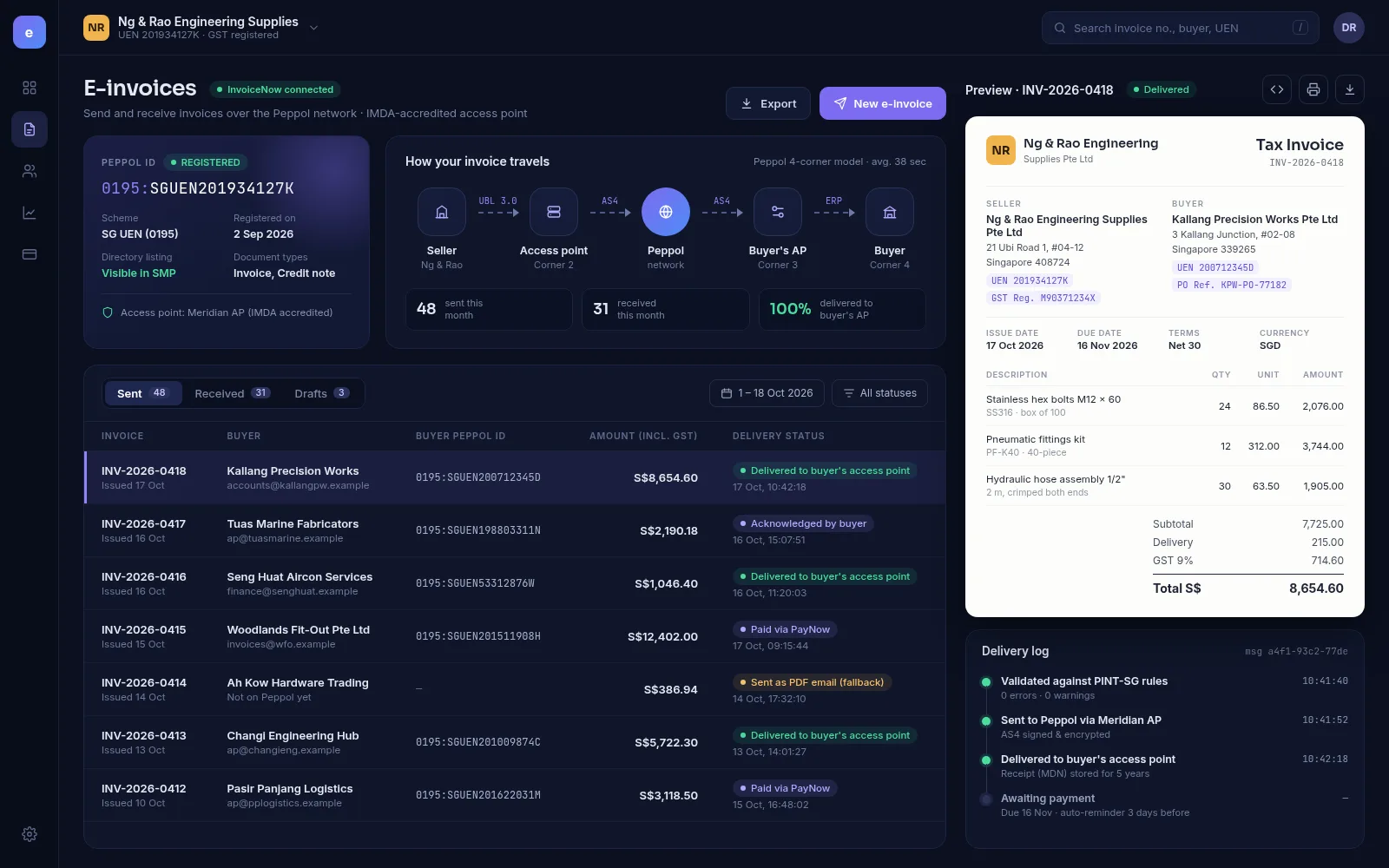Click the InvoiceNow connected badge
Viewport: 1389px width, 868px height.
[x=275, y=89]
